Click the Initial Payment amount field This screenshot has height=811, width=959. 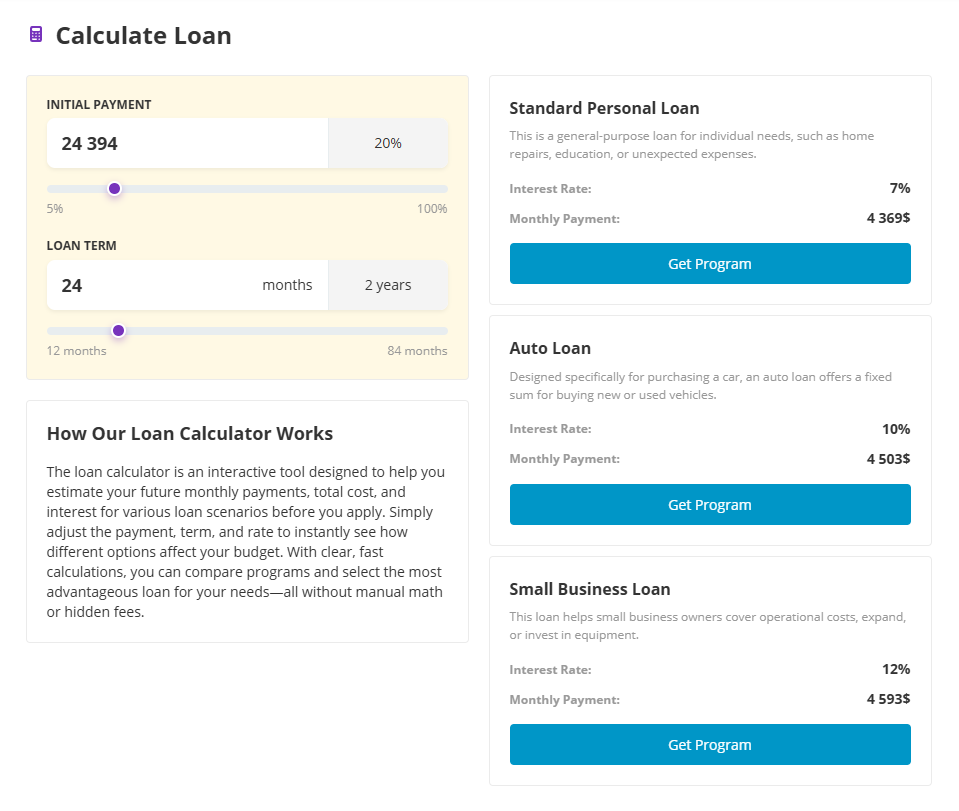click(187, 144)
